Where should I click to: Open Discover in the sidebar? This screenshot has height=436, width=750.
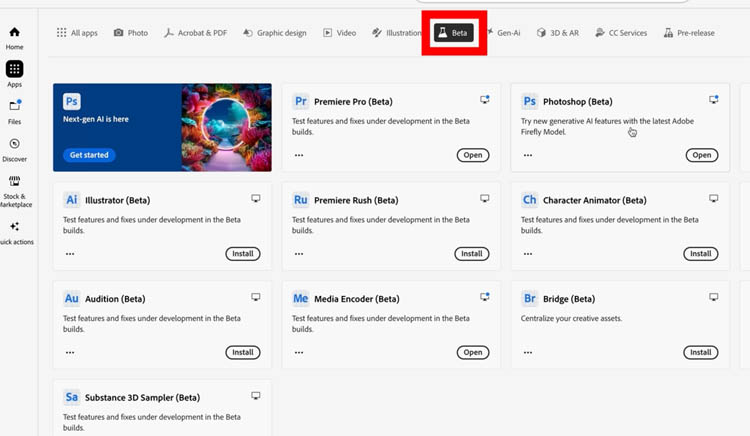(x=14, y=150)
